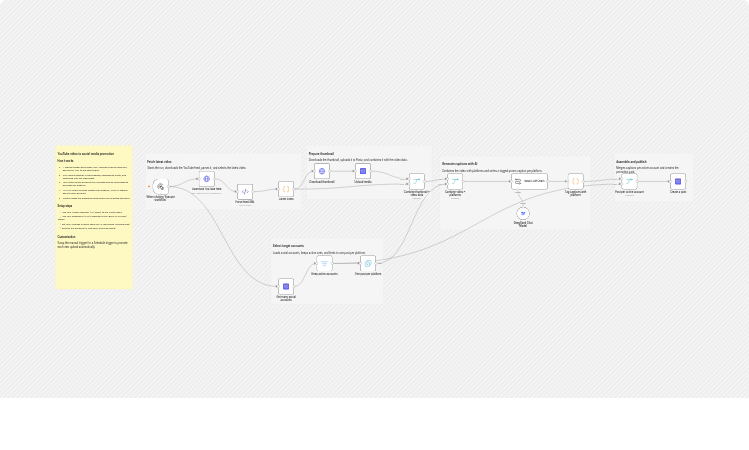
Task: Select the One post per platform node
Action: click(368, 263)
